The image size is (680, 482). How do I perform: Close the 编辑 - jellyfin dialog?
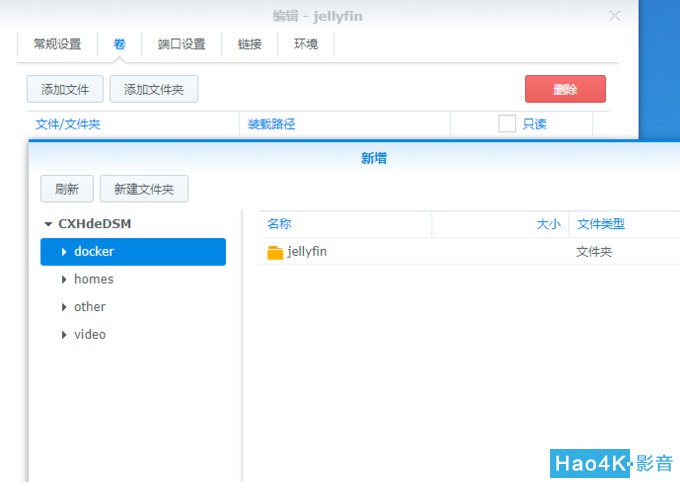point(615,16)
